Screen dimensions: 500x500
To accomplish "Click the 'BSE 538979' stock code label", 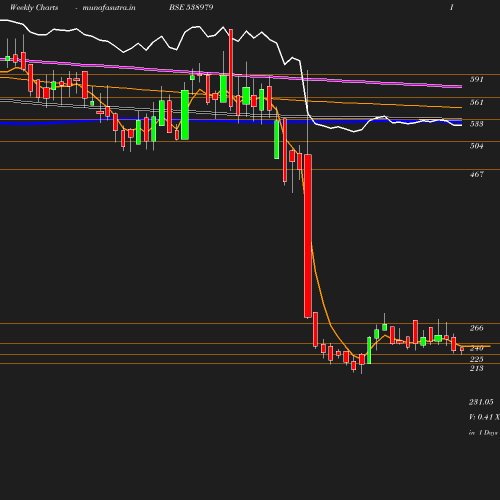I will pyautogui.click(x=191, y=7).
